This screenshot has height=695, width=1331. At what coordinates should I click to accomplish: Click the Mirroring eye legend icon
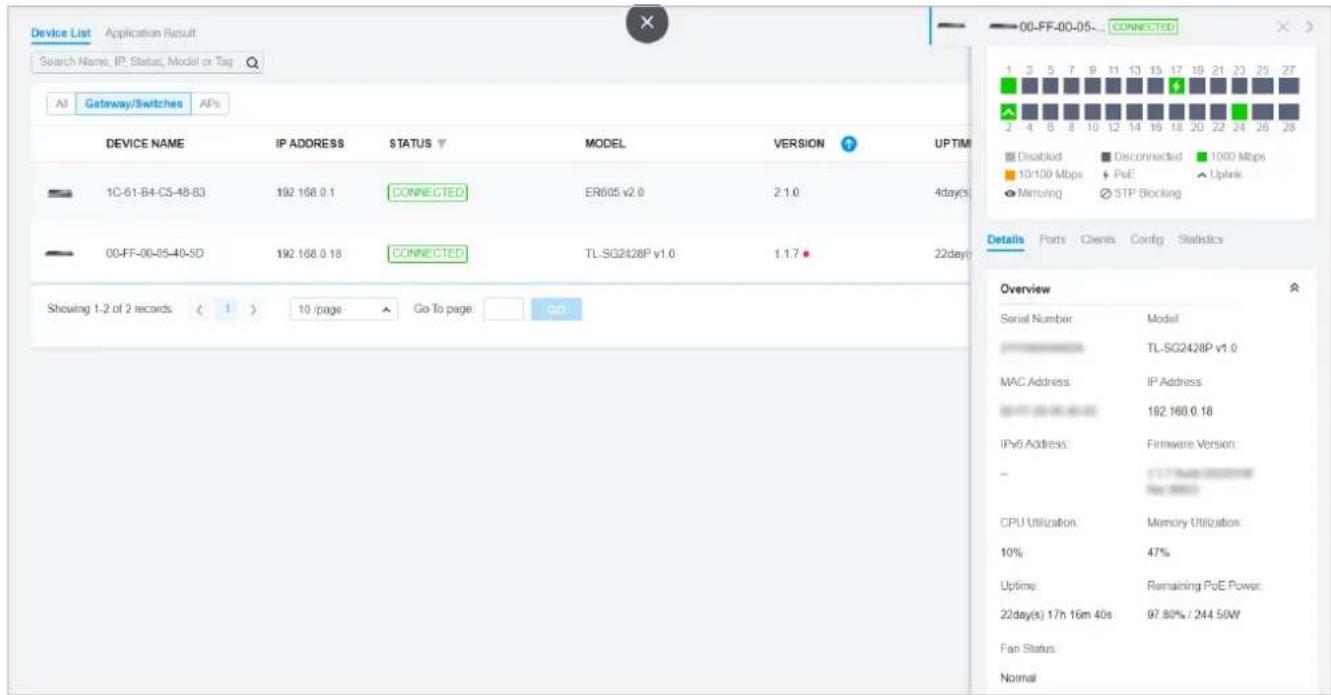pyautogui.click(x=1010, y=194)
